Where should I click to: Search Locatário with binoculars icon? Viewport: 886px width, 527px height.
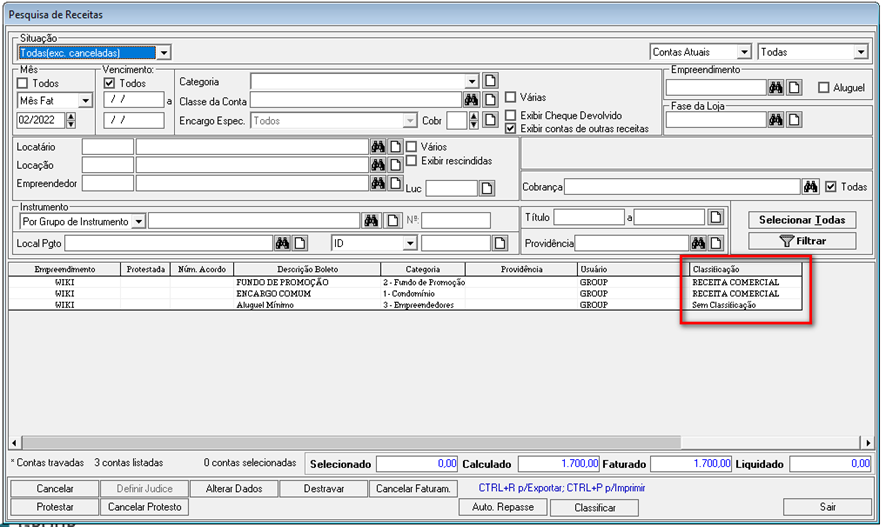coord(378,147)
